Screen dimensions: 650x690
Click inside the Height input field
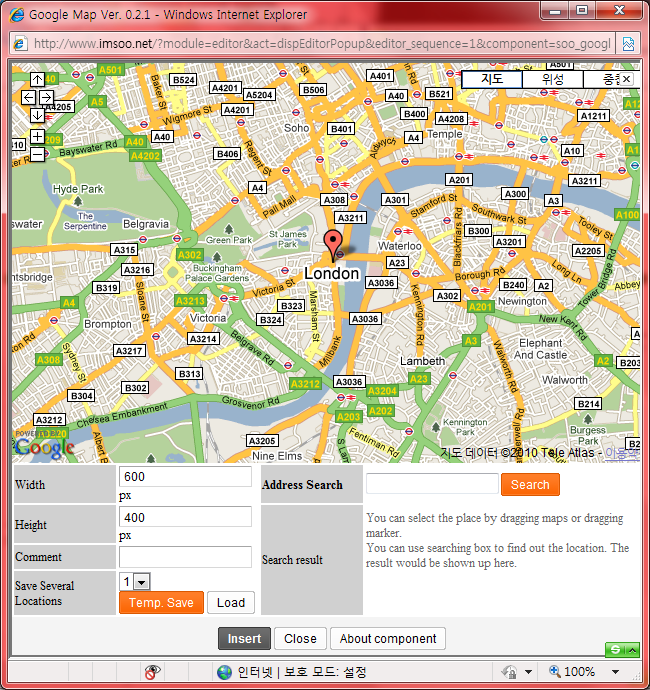(x=185, y=517)
